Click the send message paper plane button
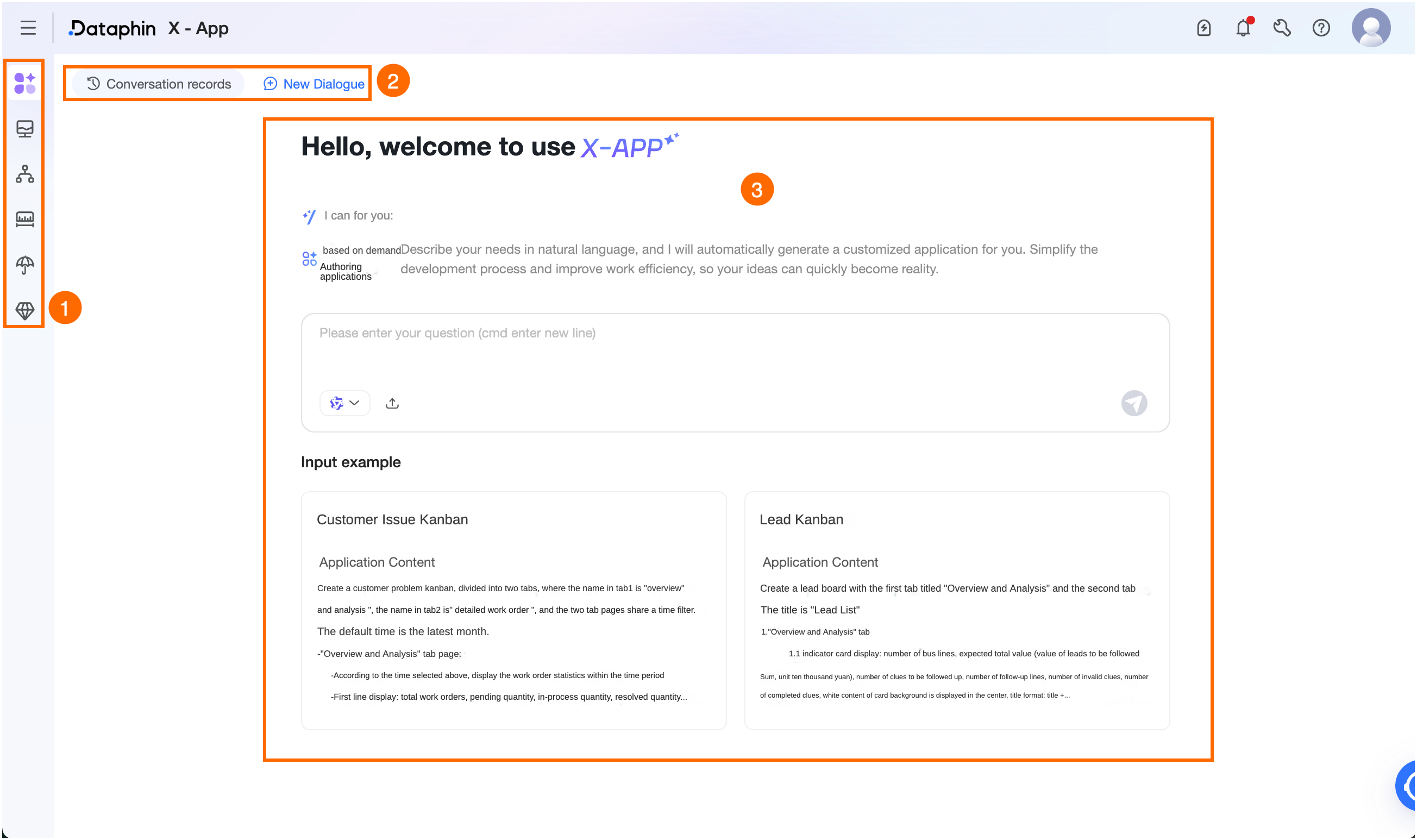 coord(1133,403)
